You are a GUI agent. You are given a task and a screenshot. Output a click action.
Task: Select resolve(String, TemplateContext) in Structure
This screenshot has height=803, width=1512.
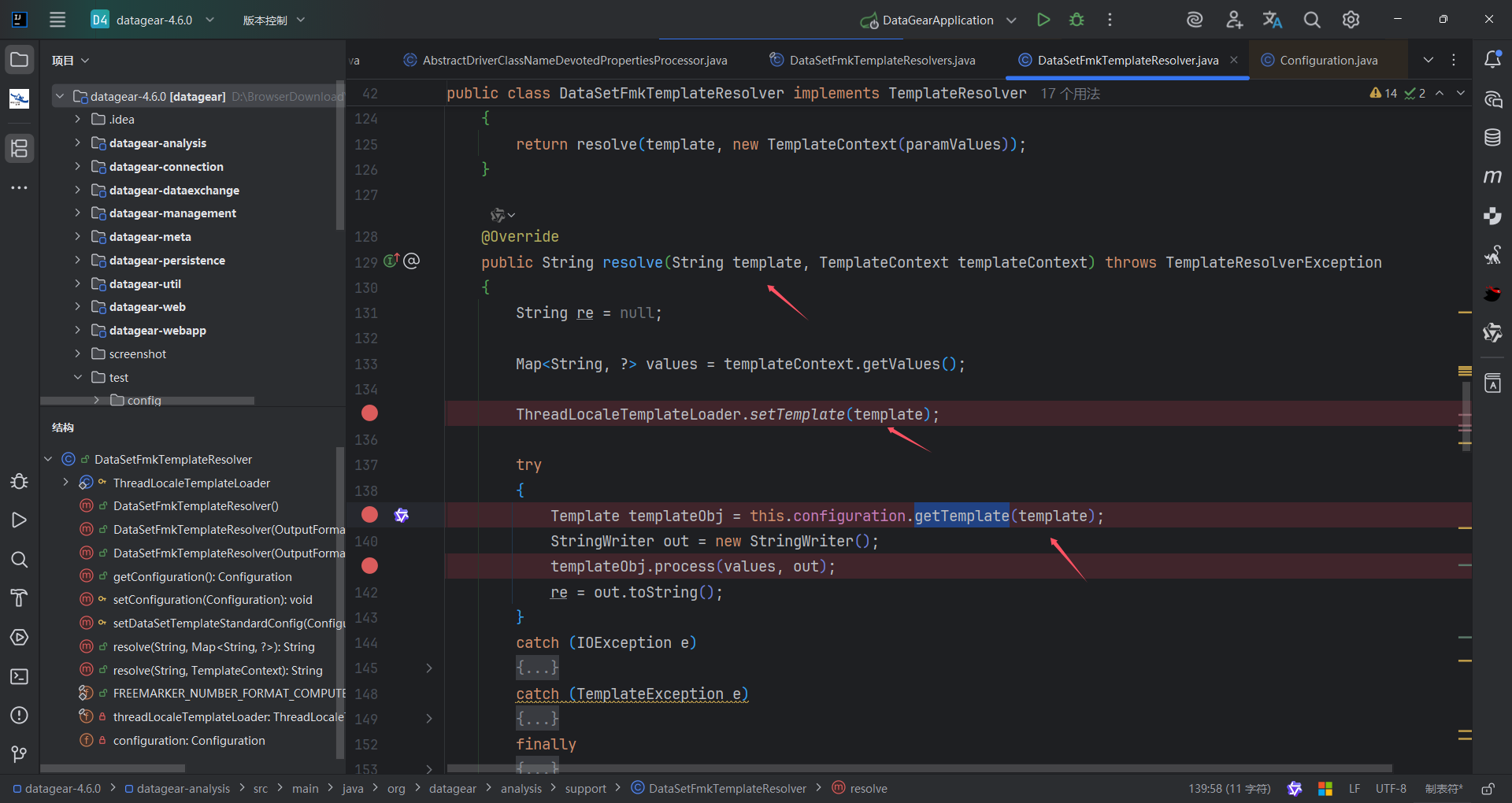click(x=217, y=670)
